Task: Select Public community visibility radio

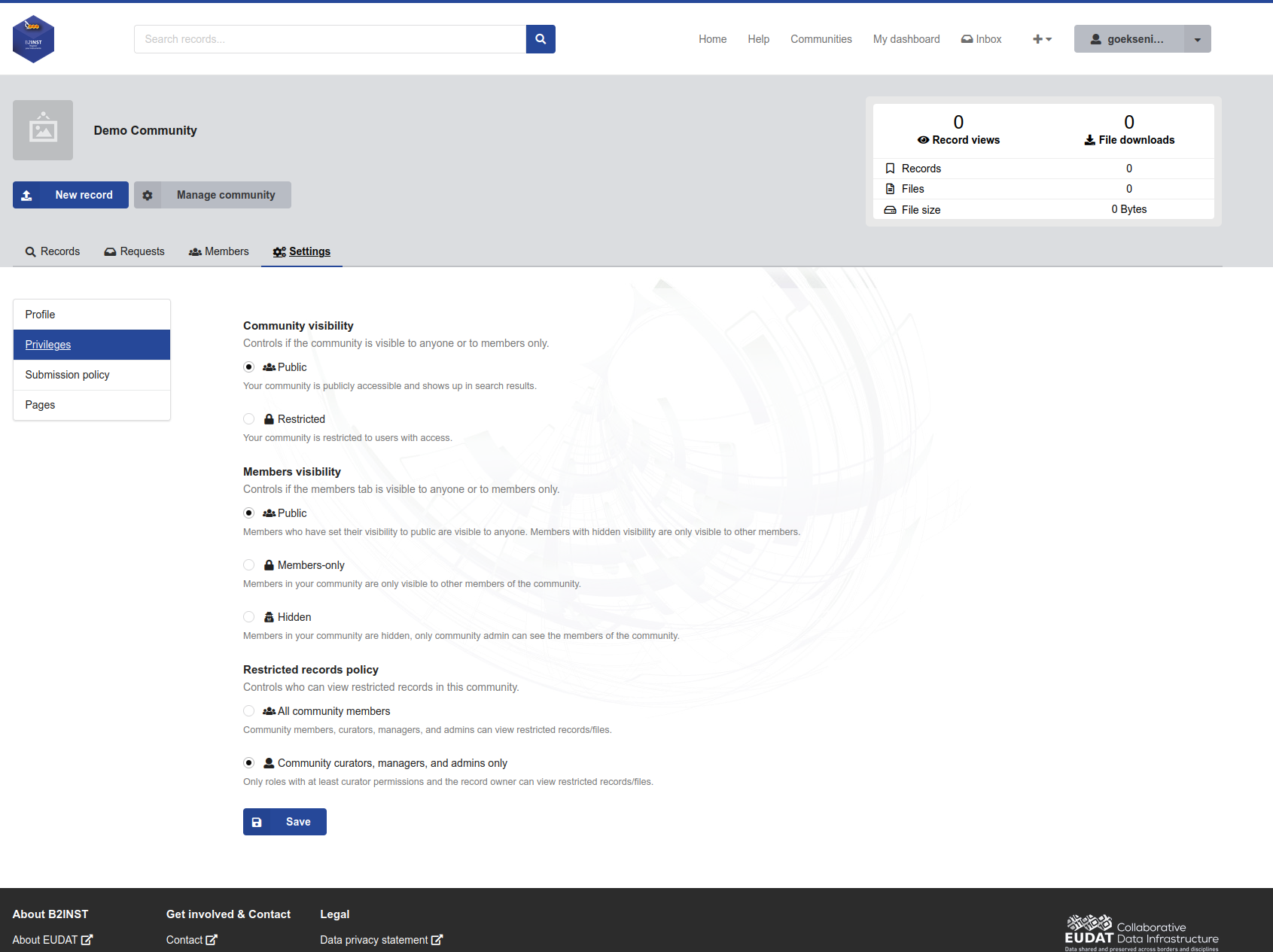Action: click(x=249, y=367)
